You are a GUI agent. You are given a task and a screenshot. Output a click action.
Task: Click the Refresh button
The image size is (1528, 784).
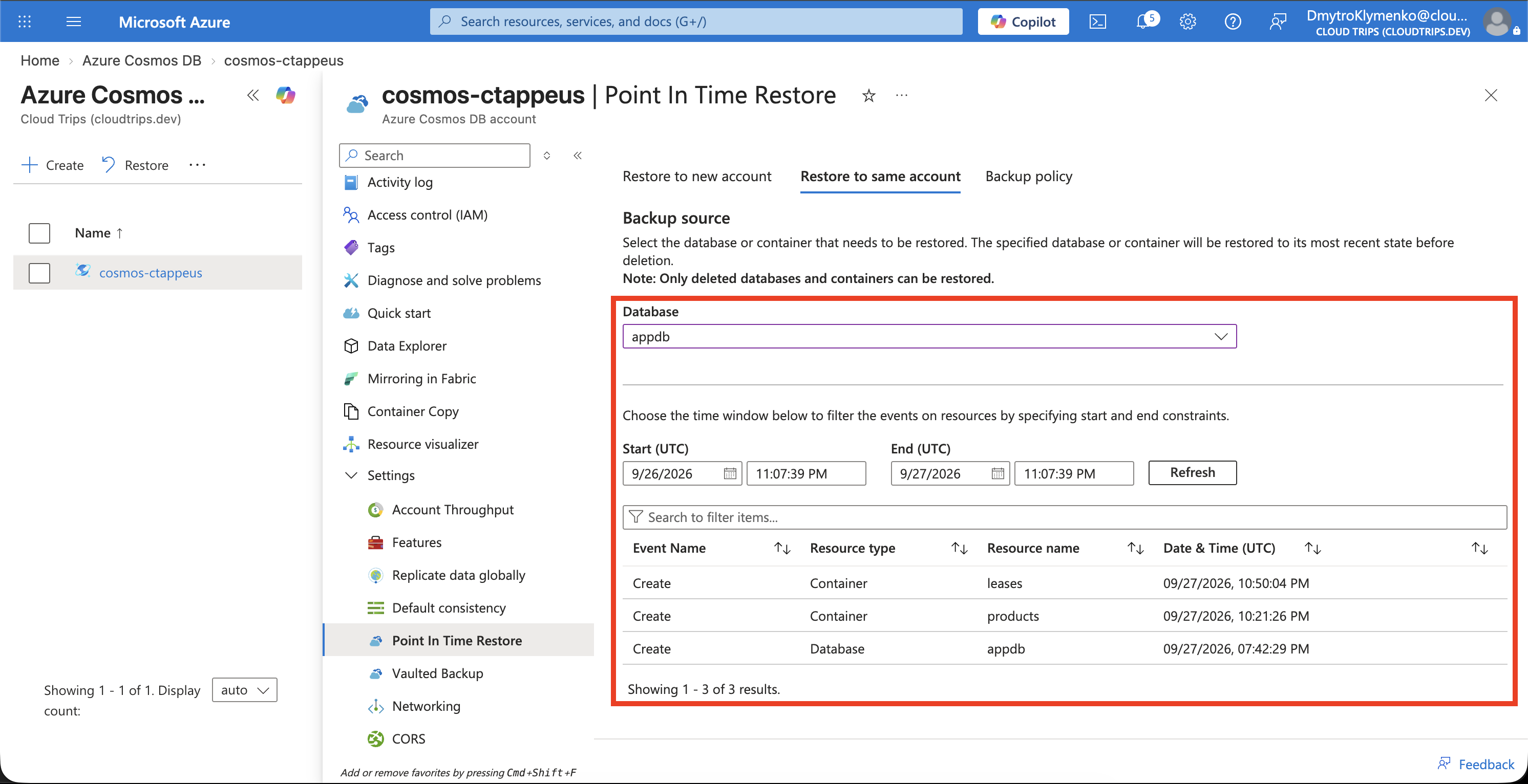tap(1192, 472)
